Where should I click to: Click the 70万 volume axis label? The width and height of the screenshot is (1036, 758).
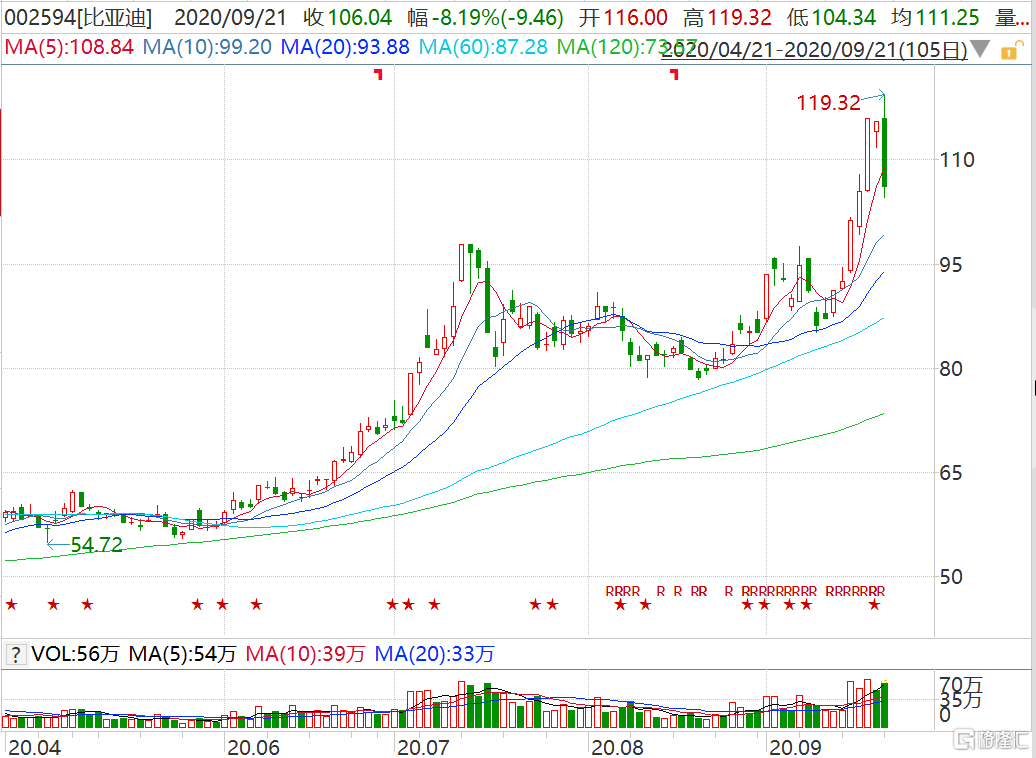(x=961, y=686)
